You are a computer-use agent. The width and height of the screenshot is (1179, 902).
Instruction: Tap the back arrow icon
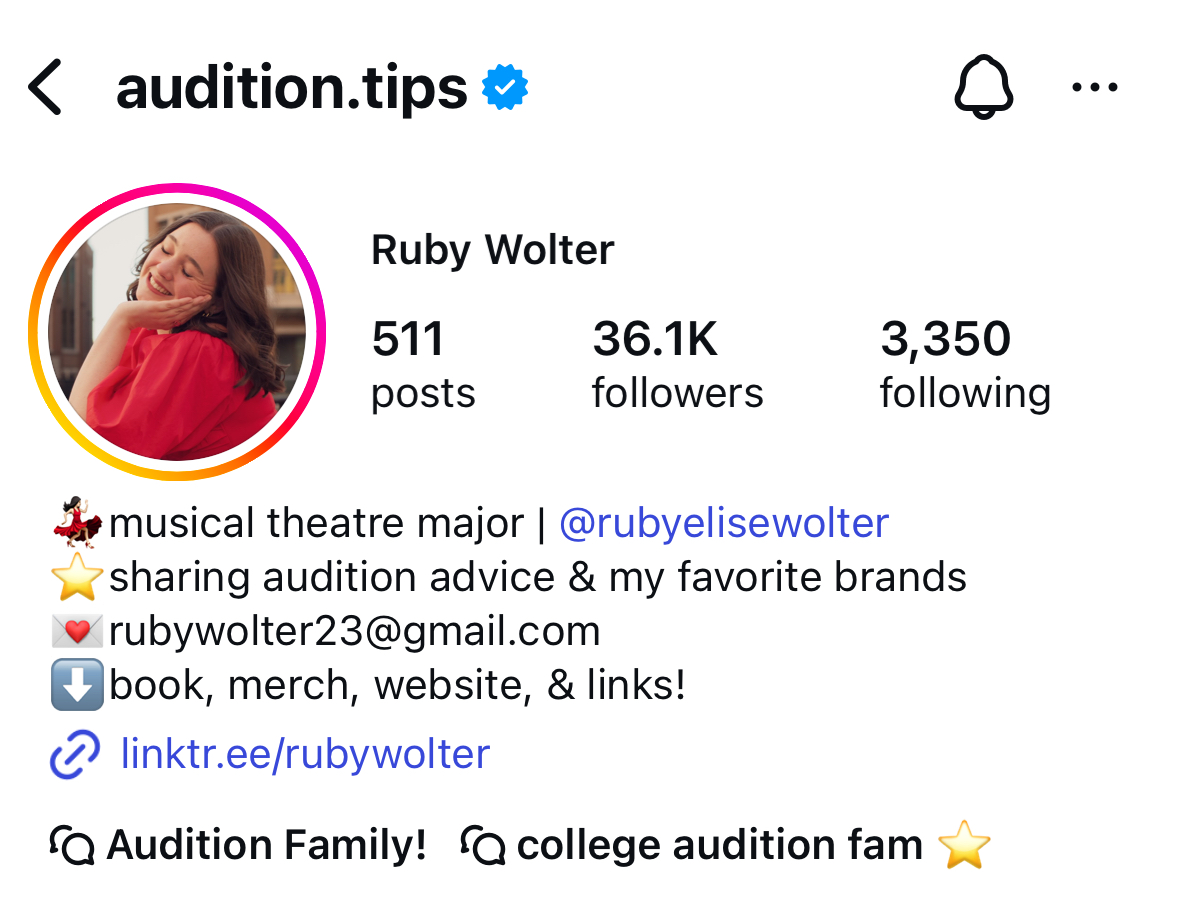click(x=46, y=88)
